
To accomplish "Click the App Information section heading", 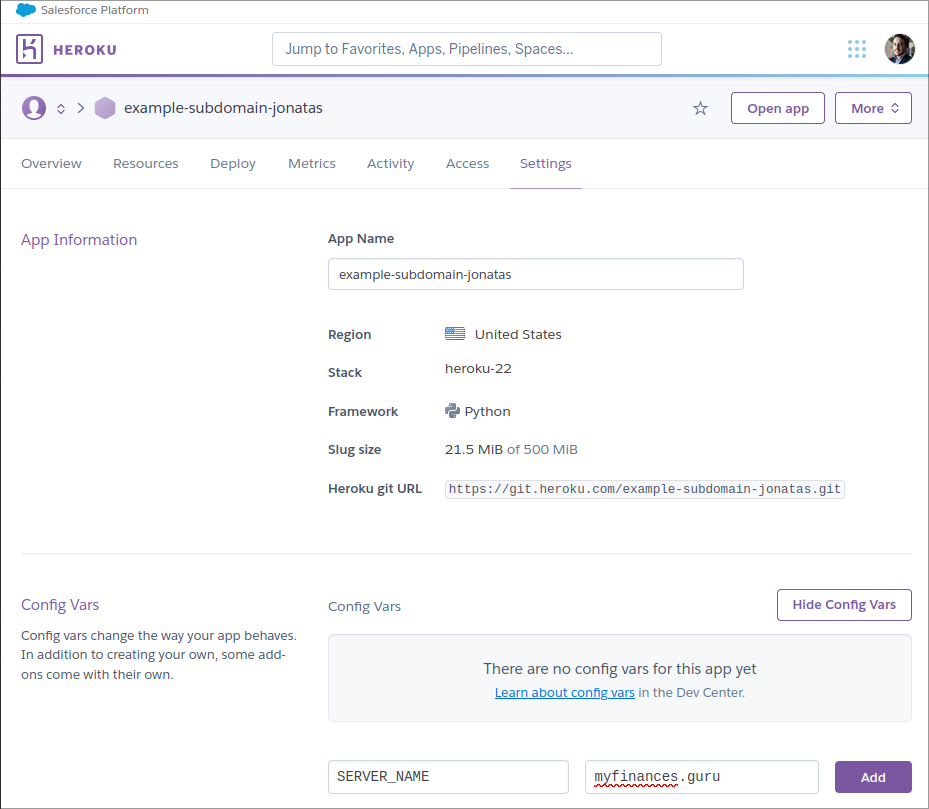I will point(79,240).
